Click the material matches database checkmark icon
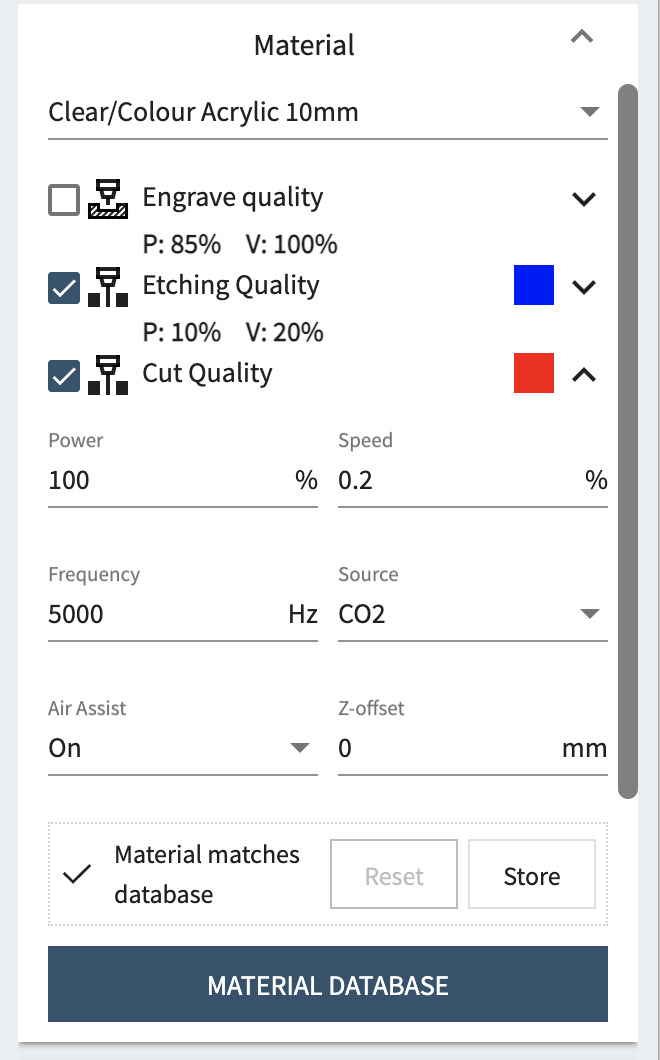 pos(77,874)
